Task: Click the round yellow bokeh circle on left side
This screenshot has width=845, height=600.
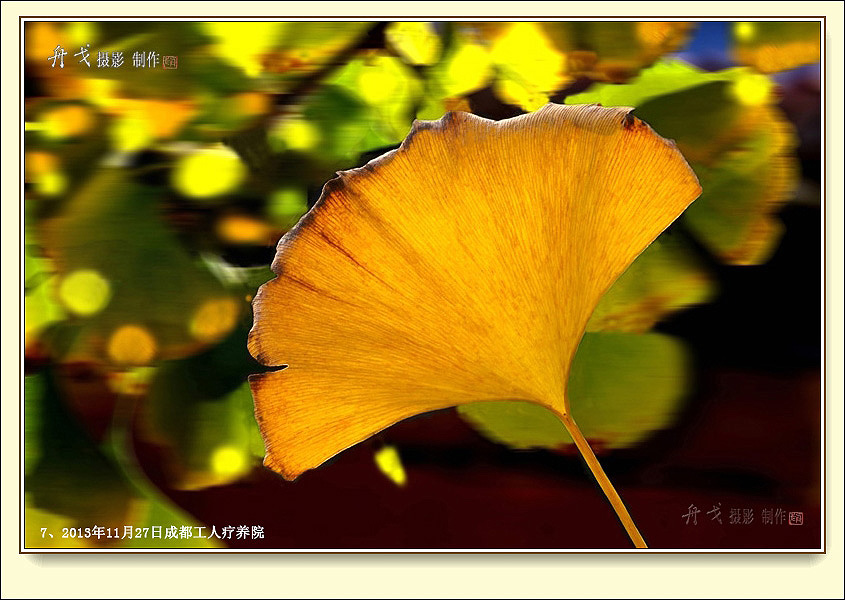Action: click(84, 292)
